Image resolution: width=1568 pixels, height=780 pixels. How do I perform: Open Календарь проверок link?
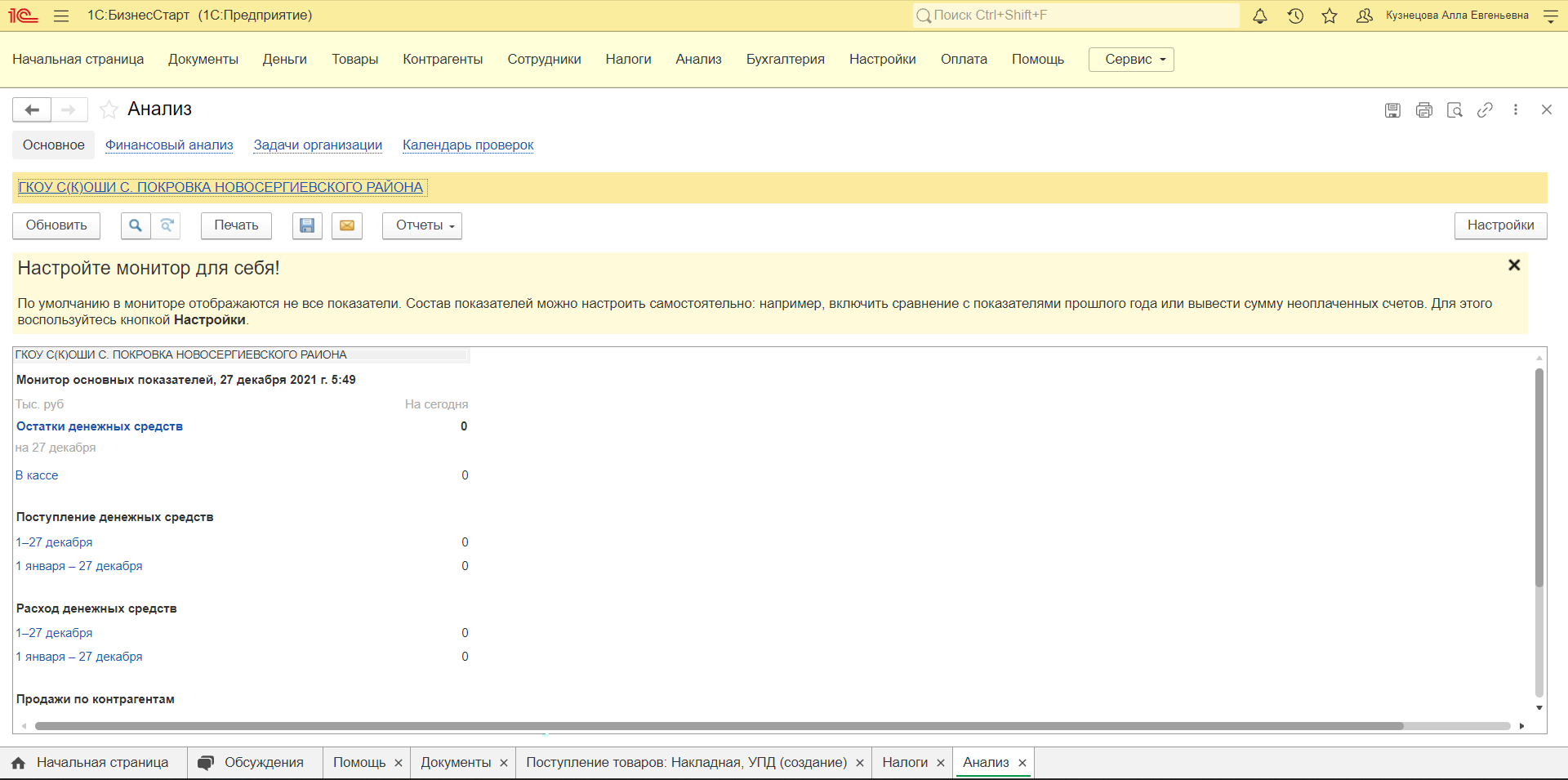468,145
